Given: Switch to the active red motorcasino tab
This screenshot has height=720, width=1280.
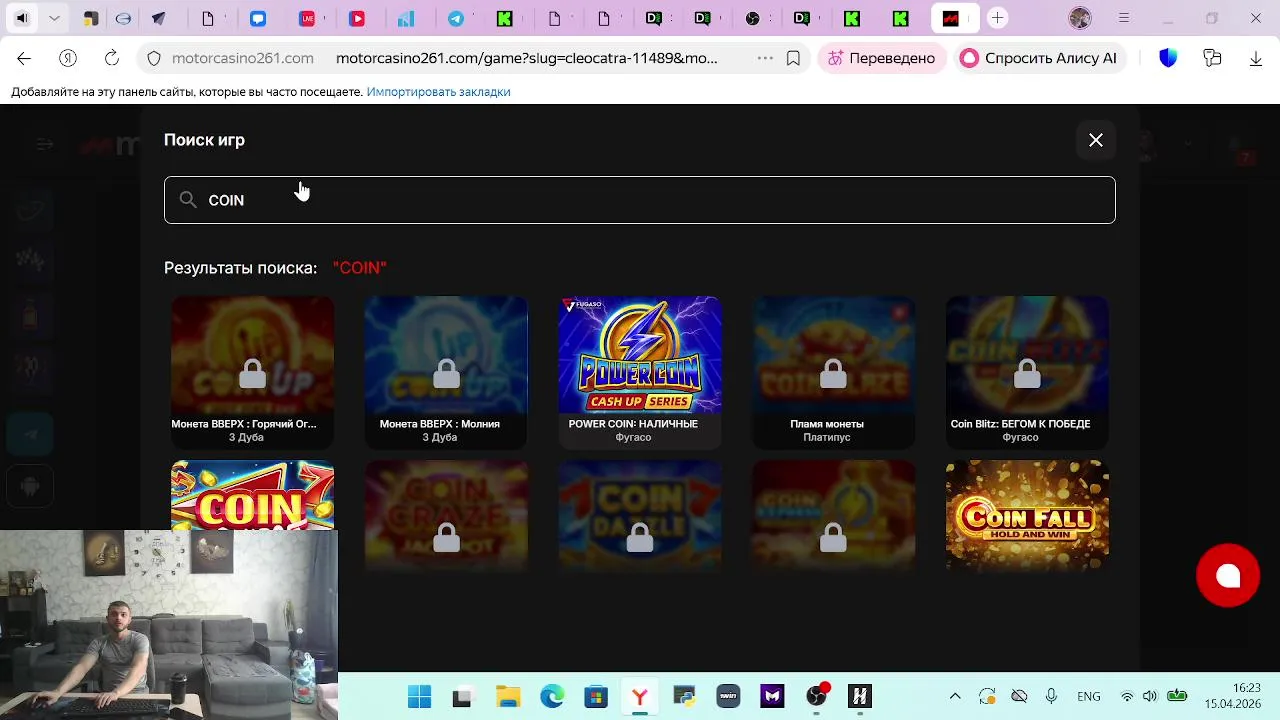Looking at the screenshot, I should [x=950, y=18].
